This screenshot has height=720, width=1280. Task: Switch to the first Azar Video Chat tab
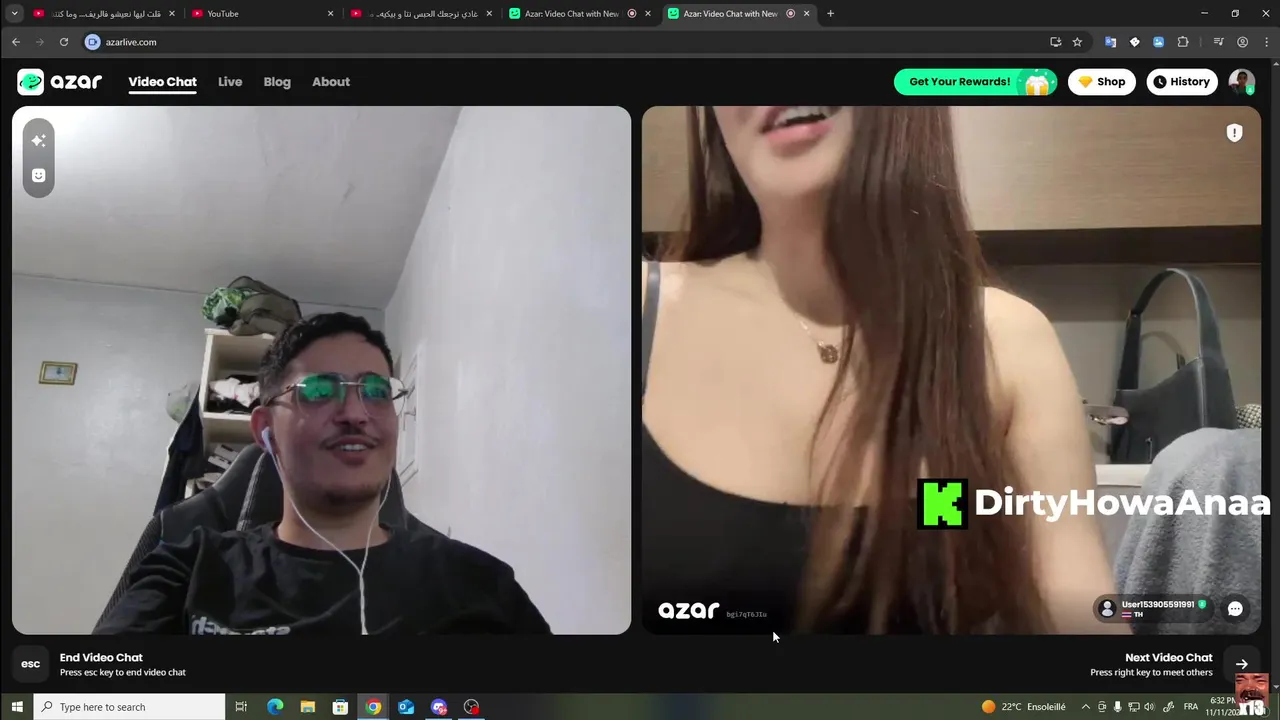point(581,14)
